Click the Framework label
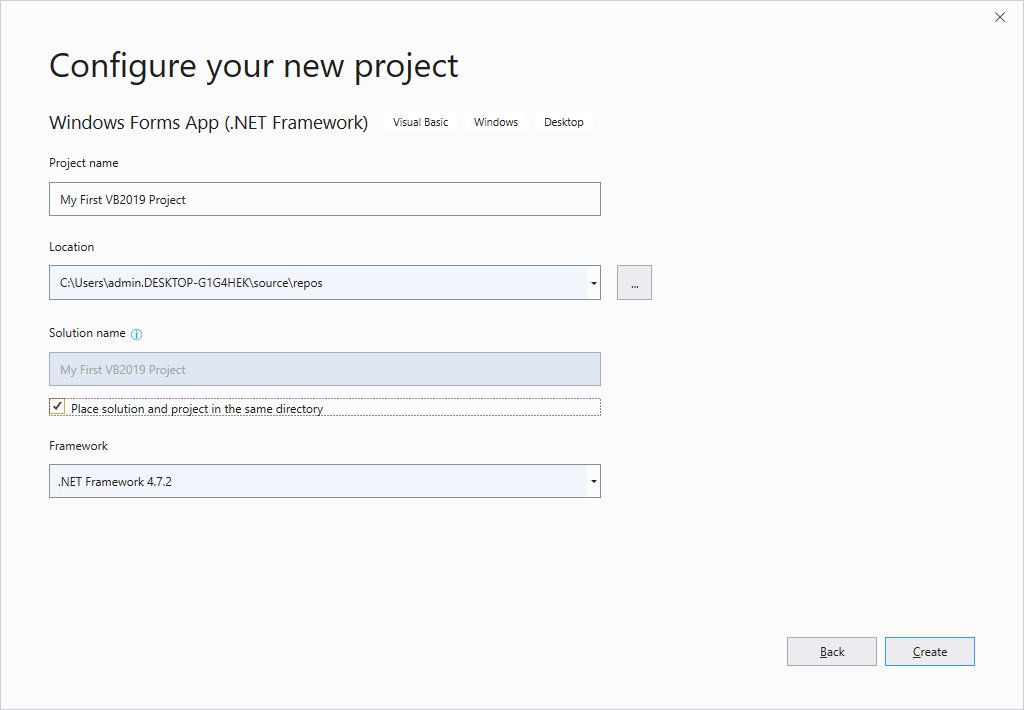 click(x=78, y=445)
